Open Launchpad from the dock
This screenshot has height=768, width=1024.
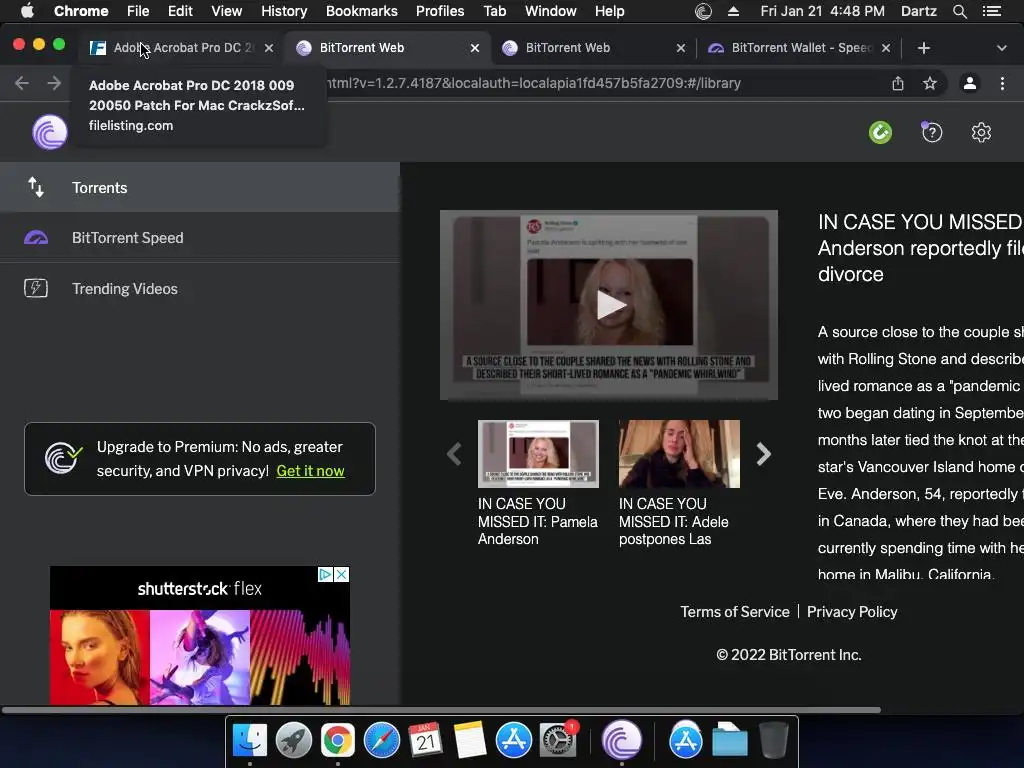[x=294, y=741]
